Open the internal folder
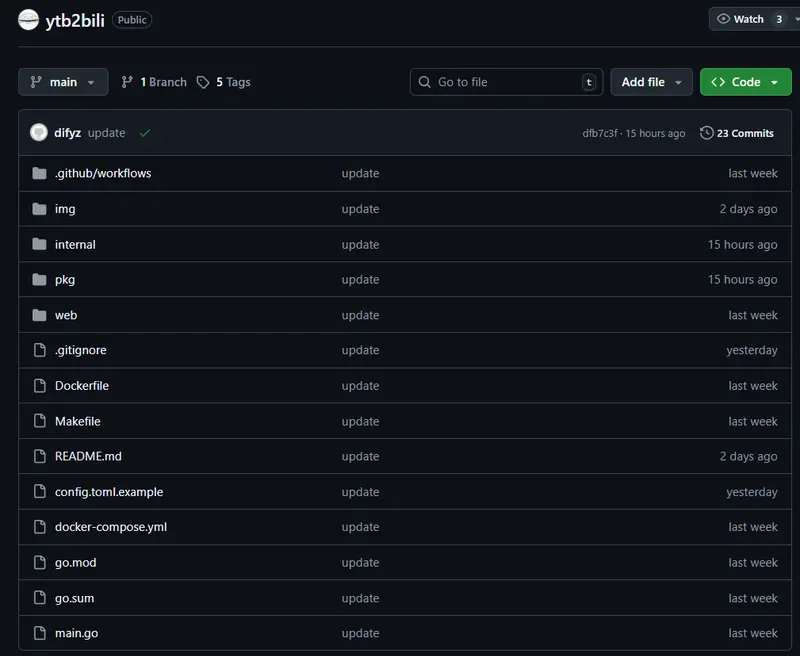800x656 pixels. 75,244
